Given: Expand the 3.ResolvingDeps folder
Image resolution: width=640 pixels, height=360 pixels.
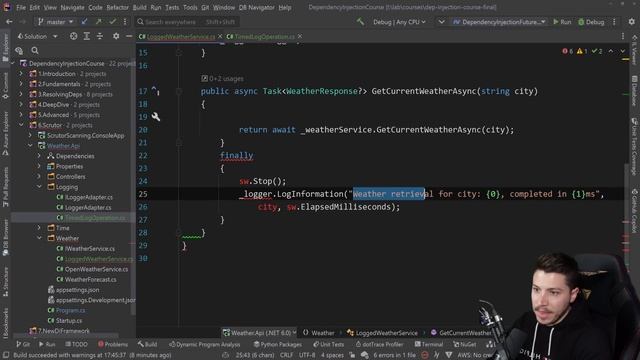Looking at the screenshot, I should 21,94.
